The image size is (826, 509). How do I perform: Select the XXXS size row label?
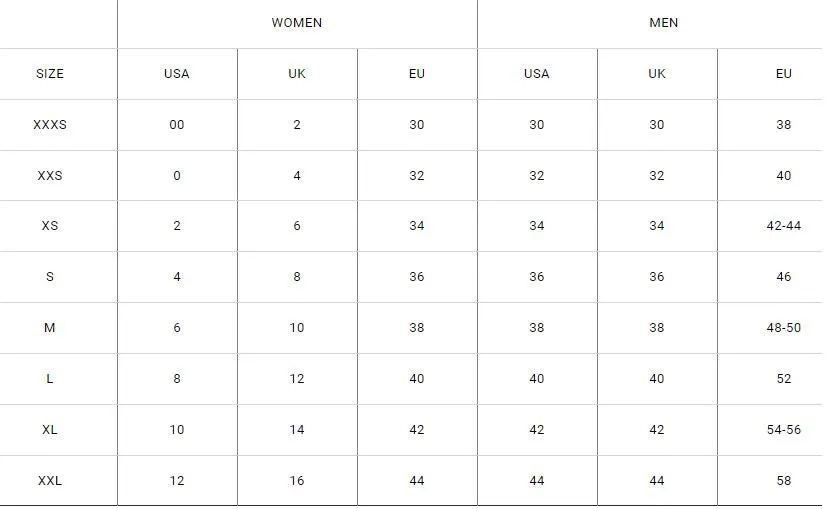pos(50,125)
